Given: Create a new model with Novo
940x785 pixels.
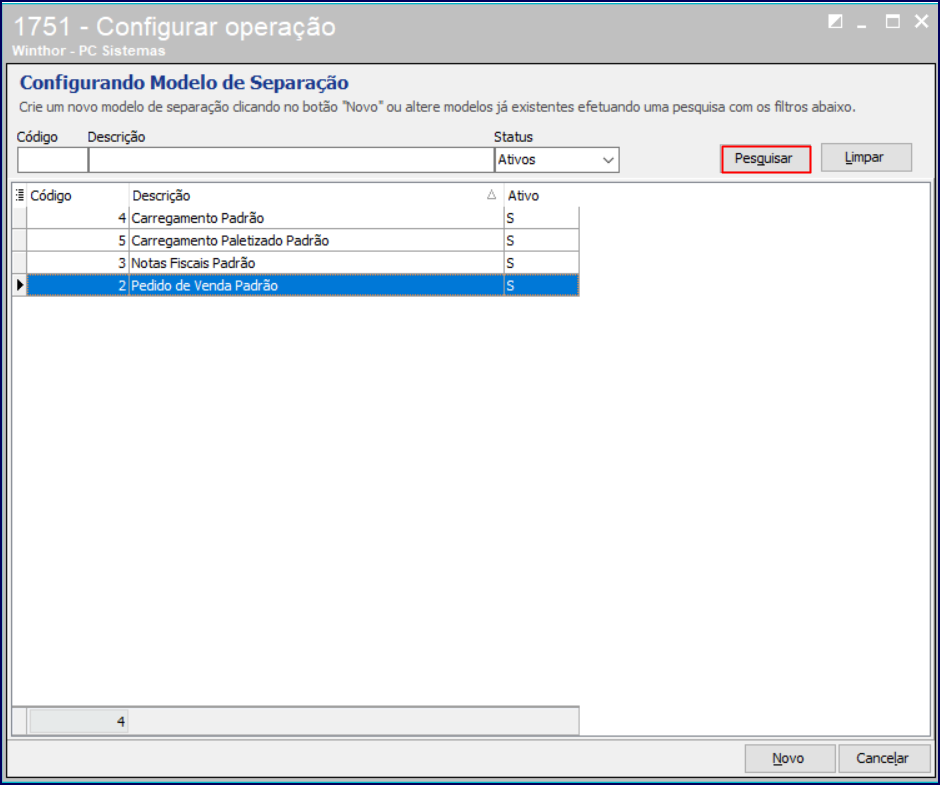Looking at the screenshot, I should point(790,759).
